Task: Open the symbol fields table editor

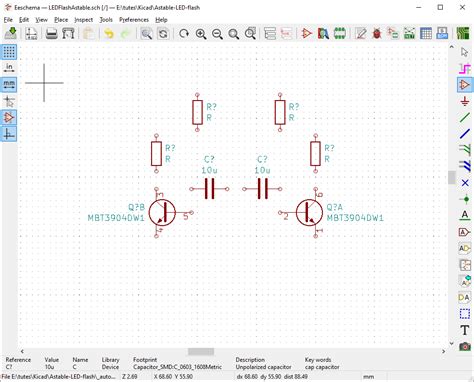Action: point(426,33)
